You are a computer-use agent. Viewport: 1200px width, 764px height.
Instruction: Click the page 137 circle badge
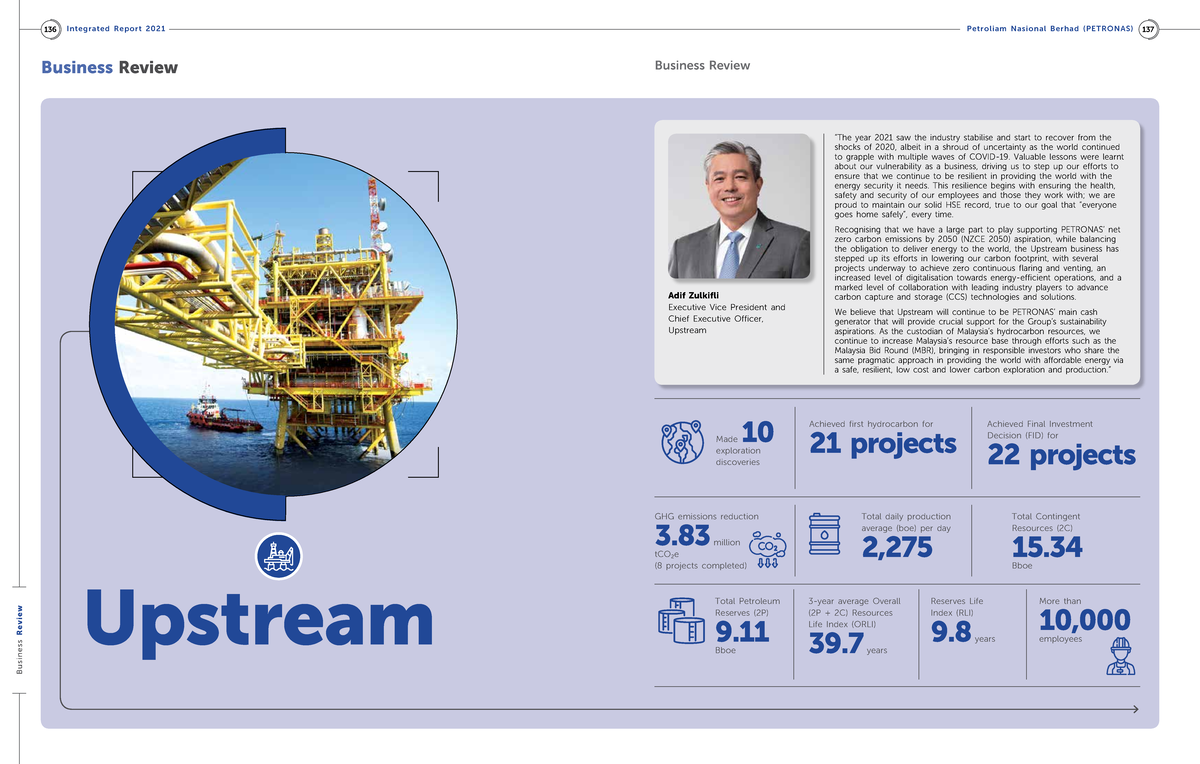[x=1149, y=29]
